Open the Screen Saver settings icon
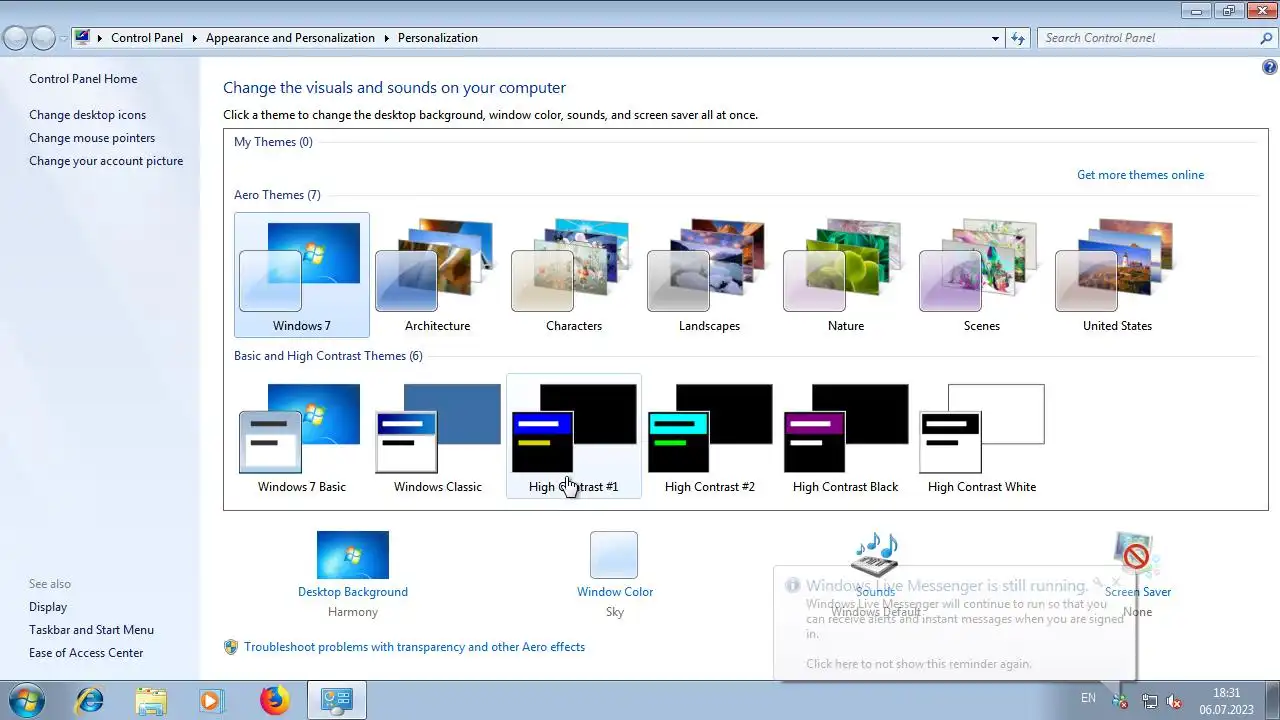This screenshot has width=1280, height=720. [x=1137, y=555]
